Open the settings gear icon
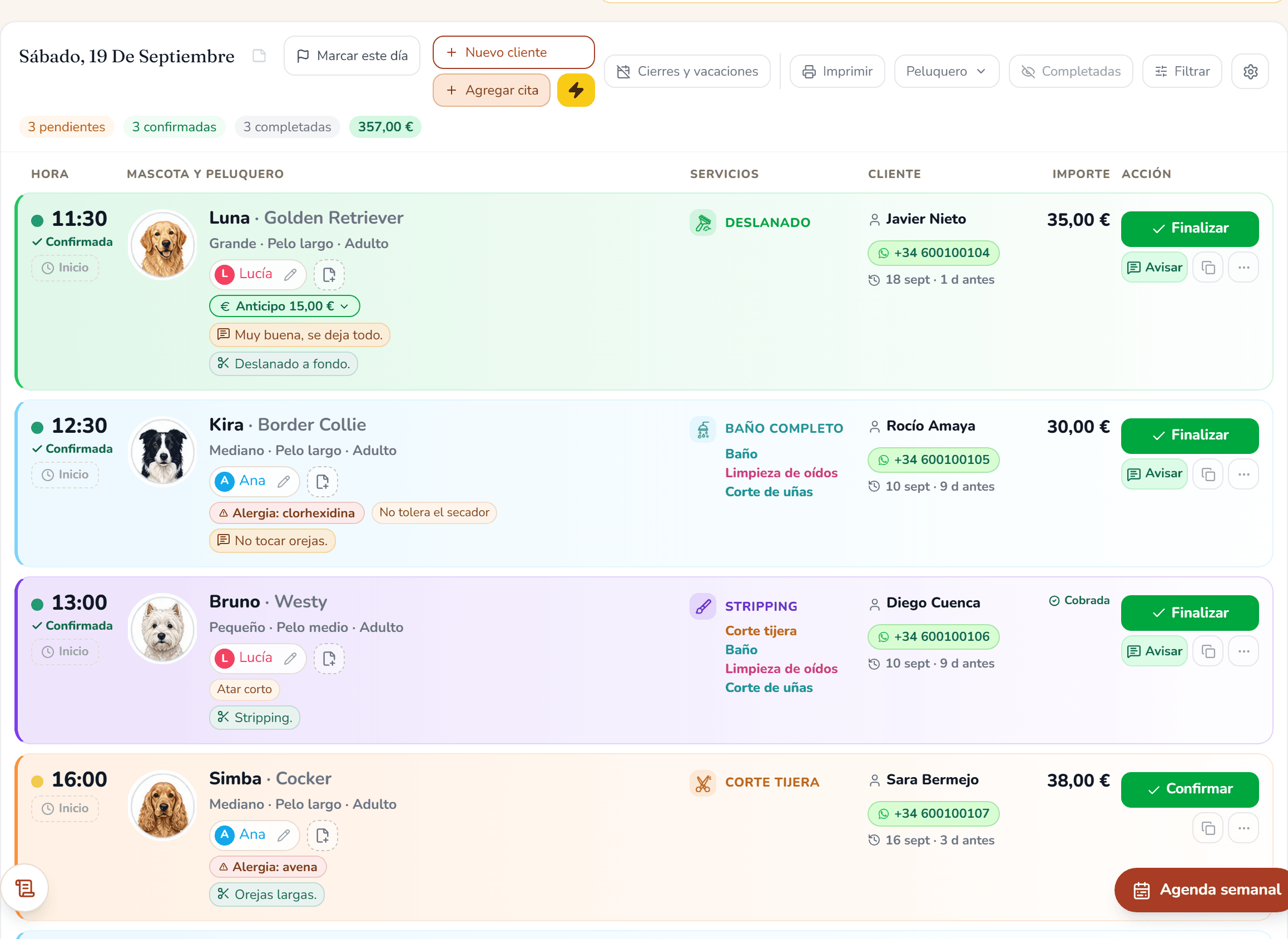The width and height of the screenshot is (1288, 939). [x=1250, y=72]
